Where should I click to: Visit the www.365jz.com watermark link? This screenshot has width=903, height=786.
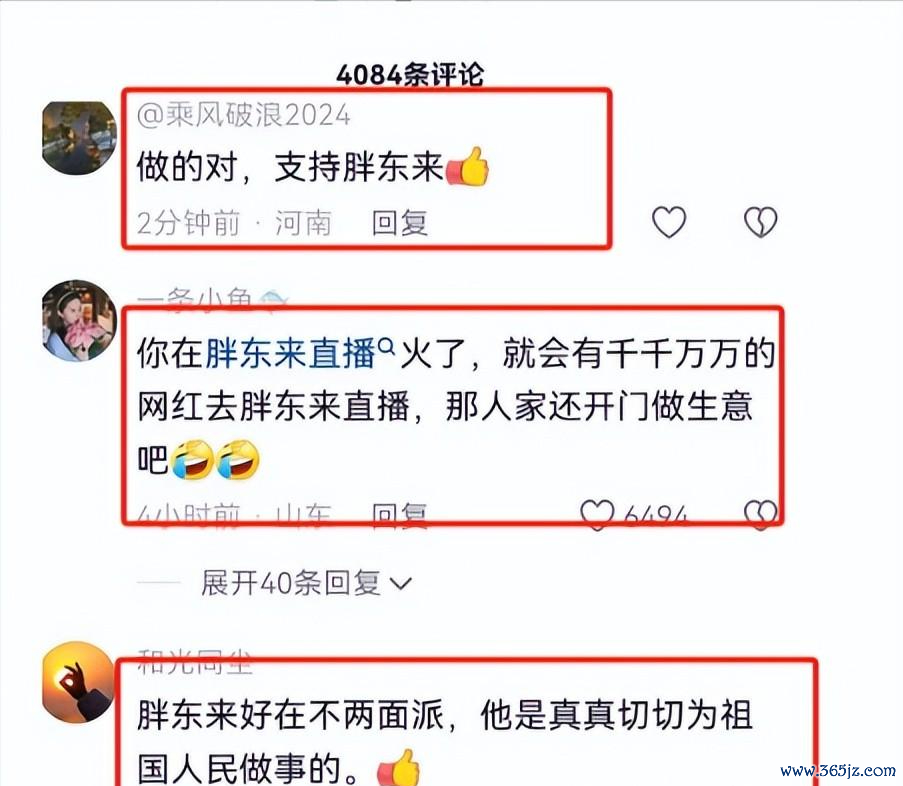[x=838, y=770]
